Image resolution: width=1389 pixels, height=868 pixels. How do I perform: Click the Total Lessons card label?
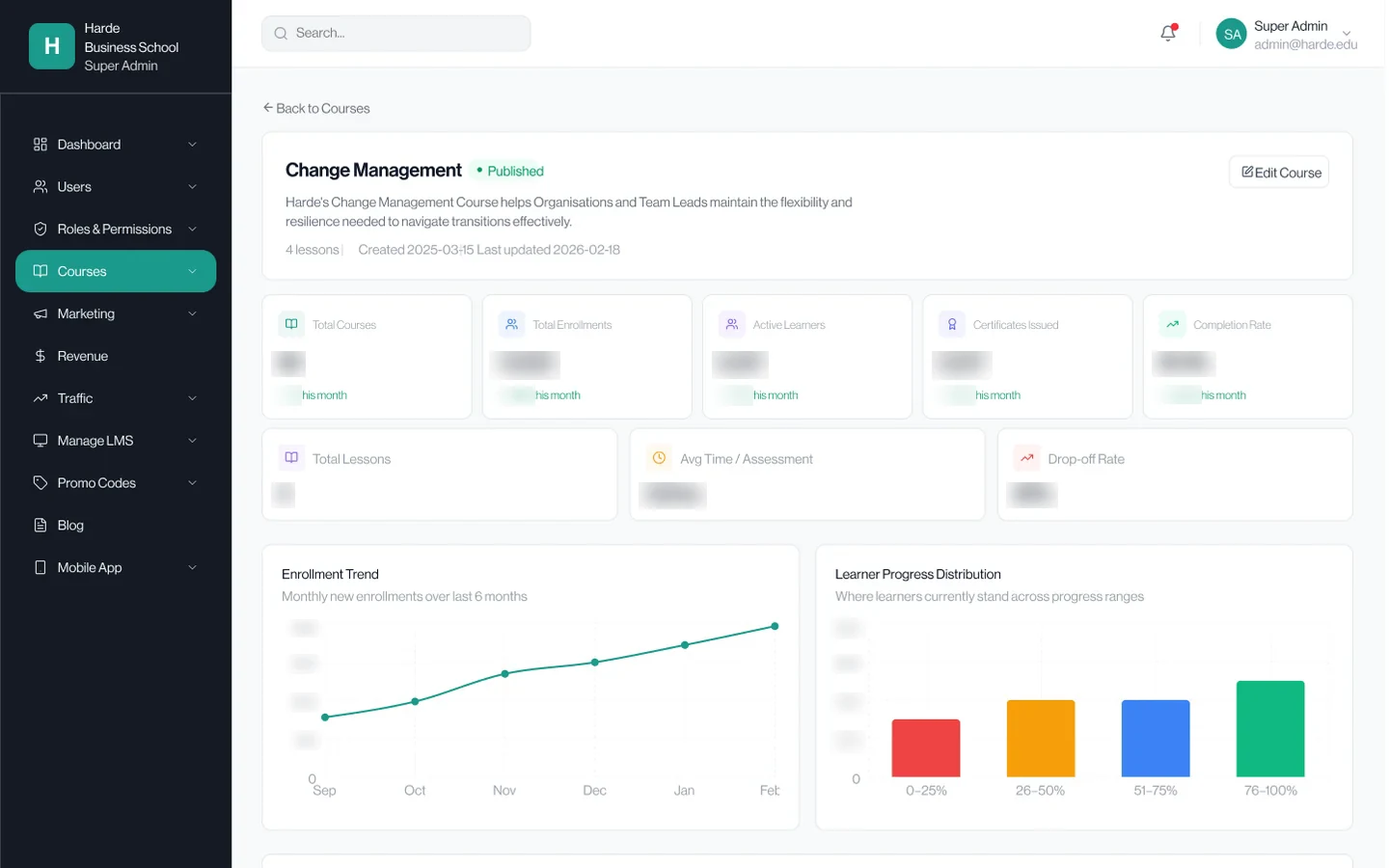(x=351, y=459)
